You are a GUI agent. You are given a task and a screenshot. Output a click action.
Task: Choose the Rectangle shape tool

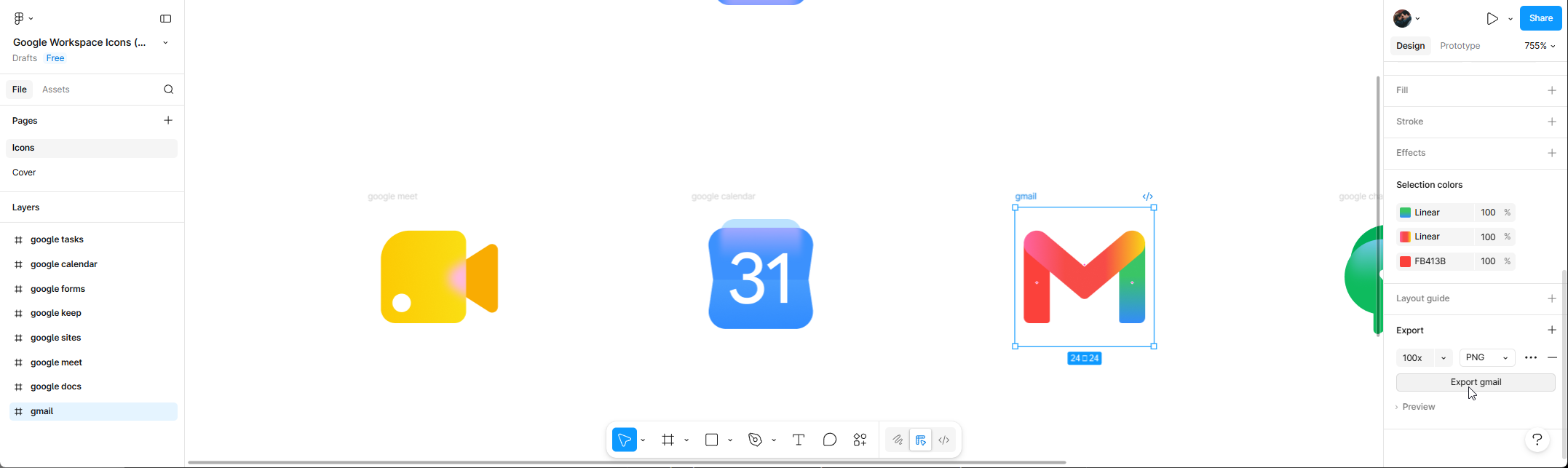[x=711, y=440]
